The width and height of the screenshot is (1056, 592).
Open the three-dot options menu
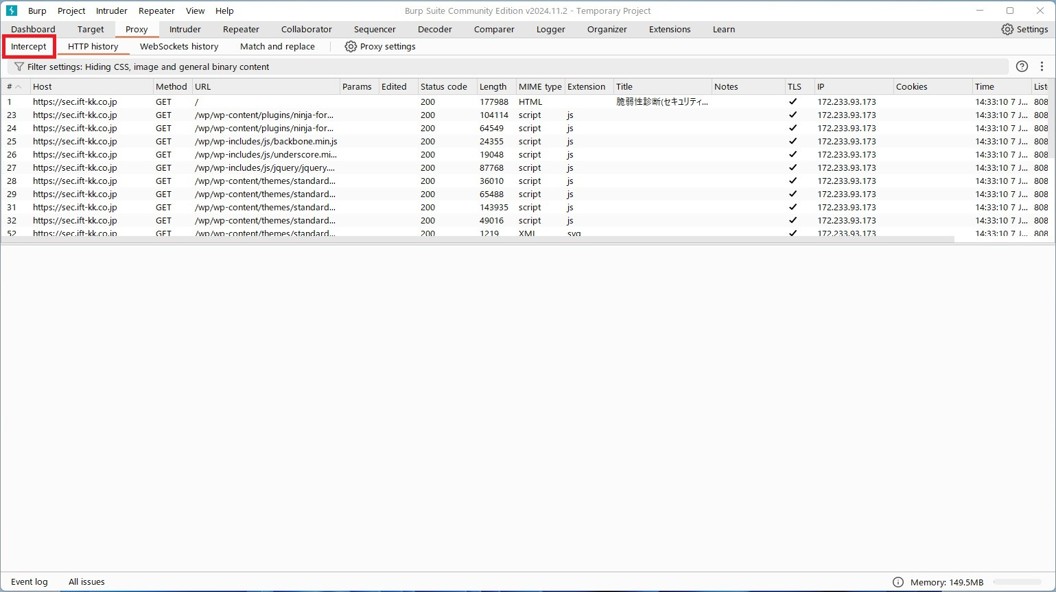pyautogui.click(x=1042, y=67)
